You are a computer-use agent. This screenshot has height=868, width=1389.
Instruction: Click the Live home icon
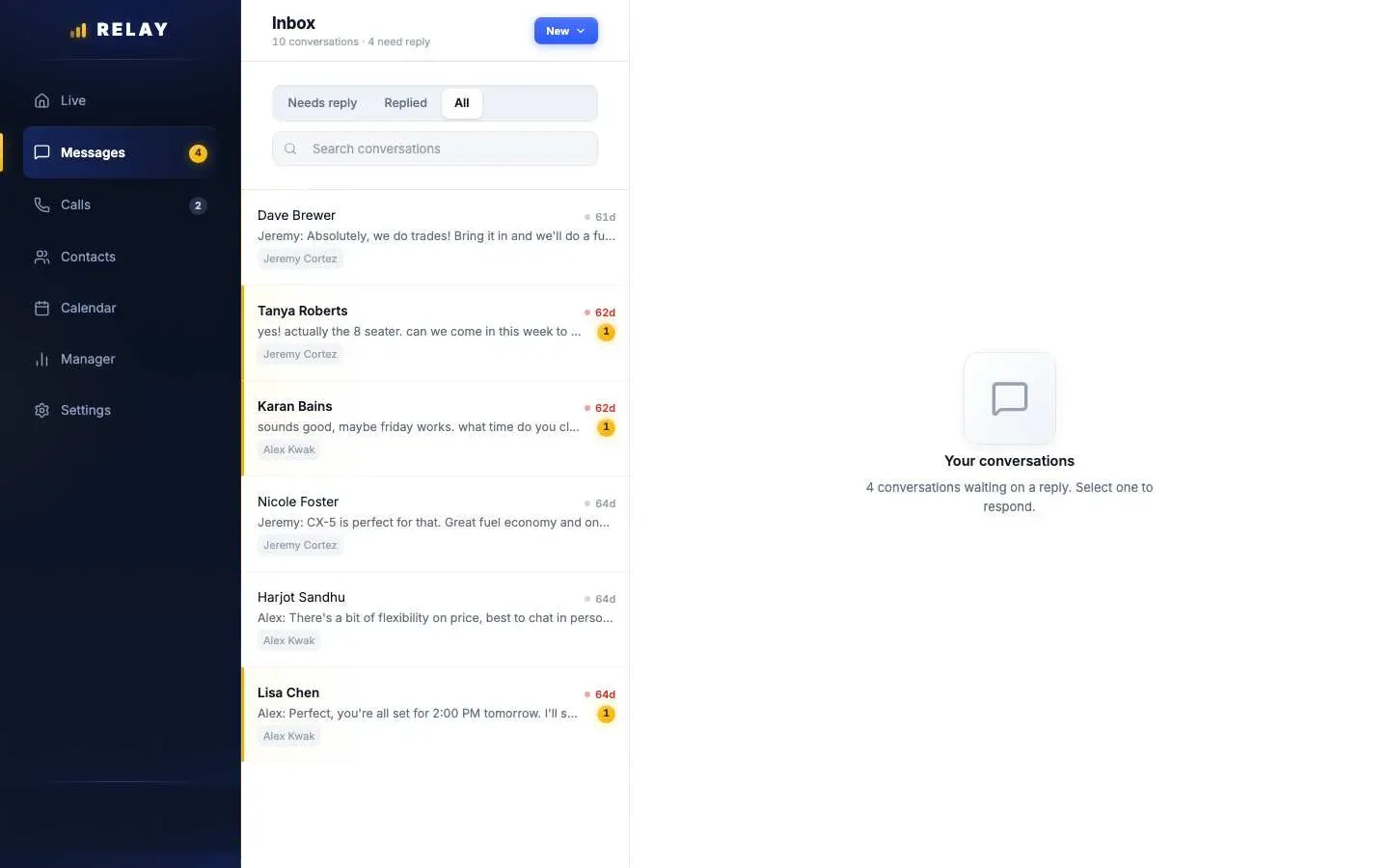tap(41, 100)
